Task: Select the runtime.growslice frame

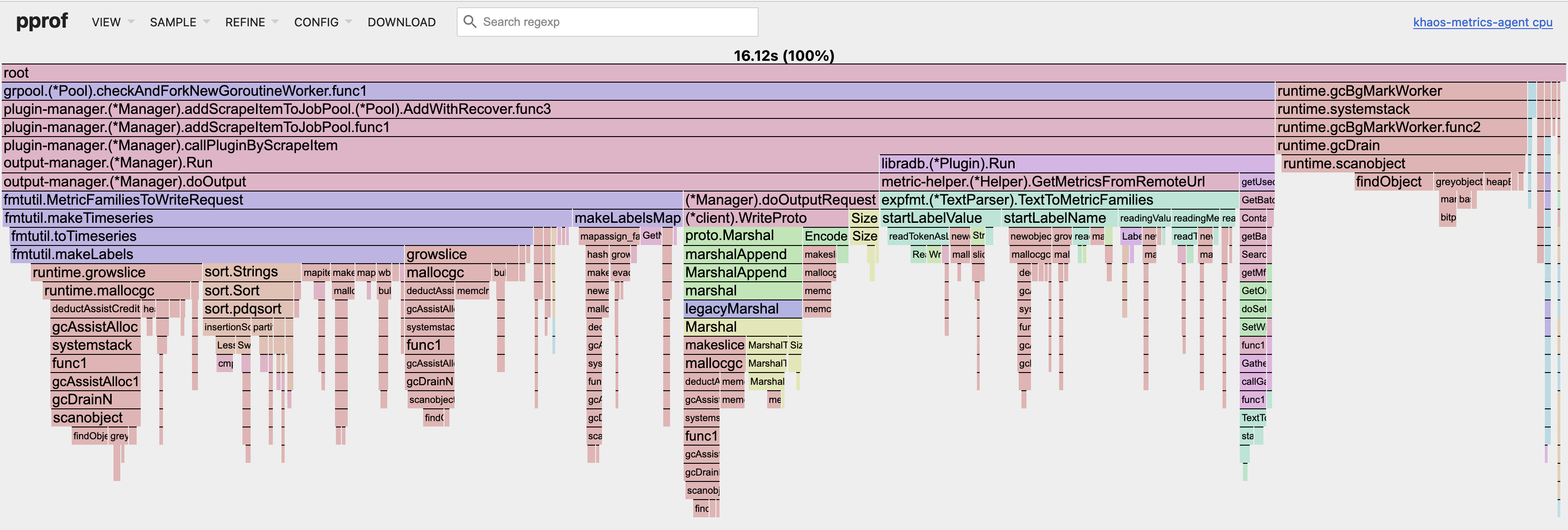Action: pos(116,273)
